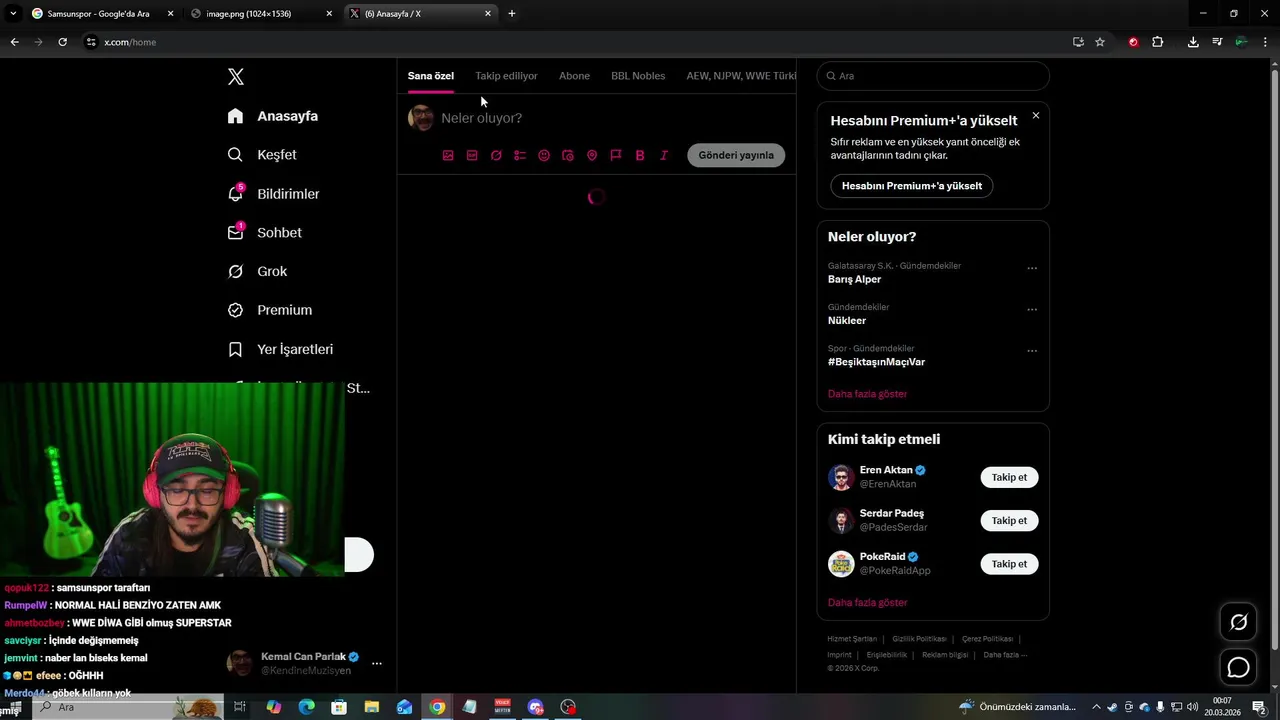Open more options for #BeşiktaşınMaçıVar
Viewport: 1280px width, 720px height.
(1032, 351)
